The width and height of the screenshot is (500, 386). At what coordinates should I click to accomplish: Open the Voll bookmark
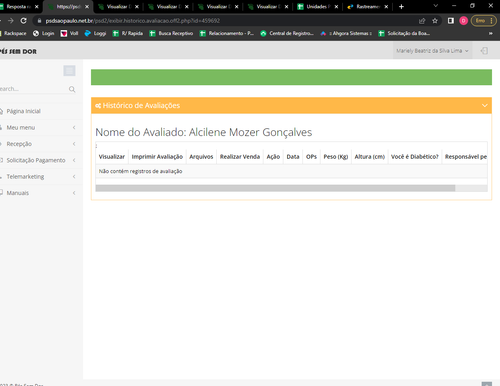69,33
